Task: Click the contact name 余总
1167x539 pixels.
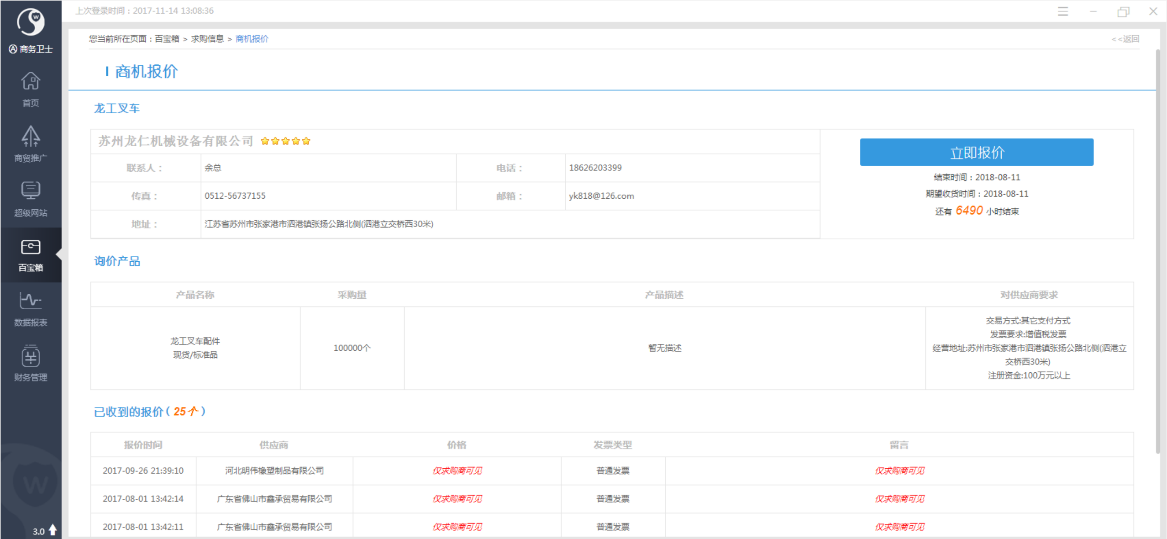Action: tap(213, 168)
